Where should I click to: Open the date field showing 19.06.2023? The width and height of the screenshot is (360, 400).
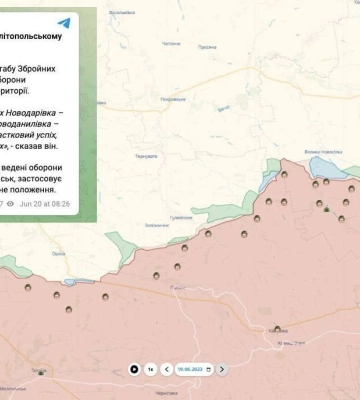coord(194,369)
